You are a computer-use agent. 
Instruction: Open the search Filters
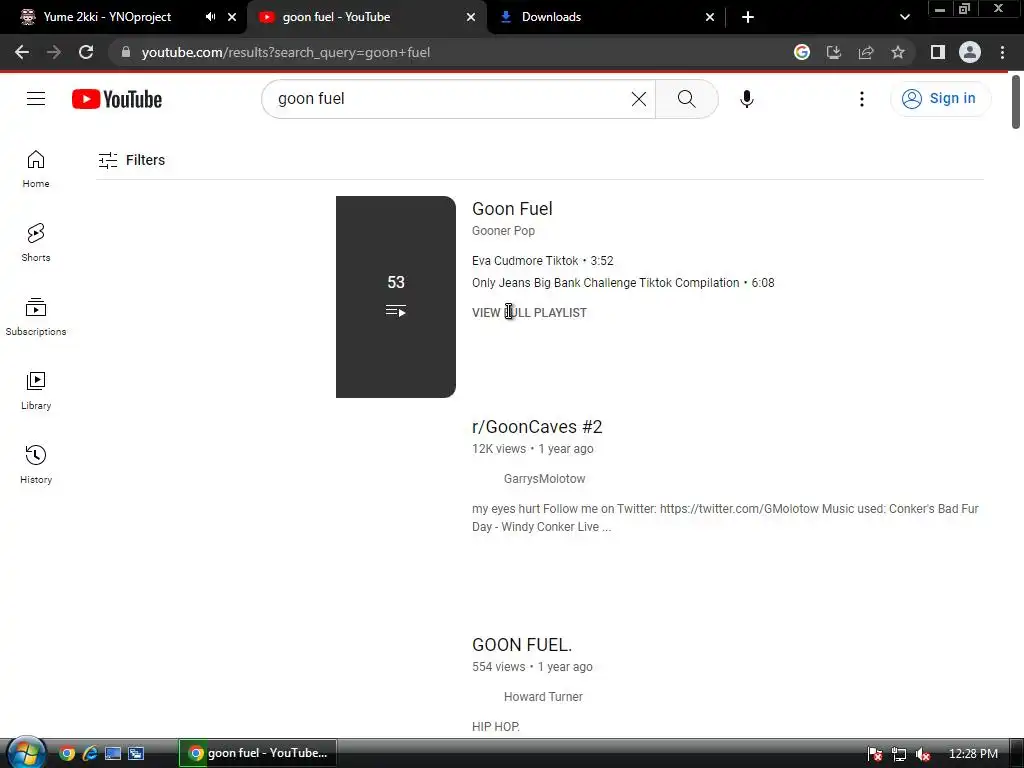[131, 160]
